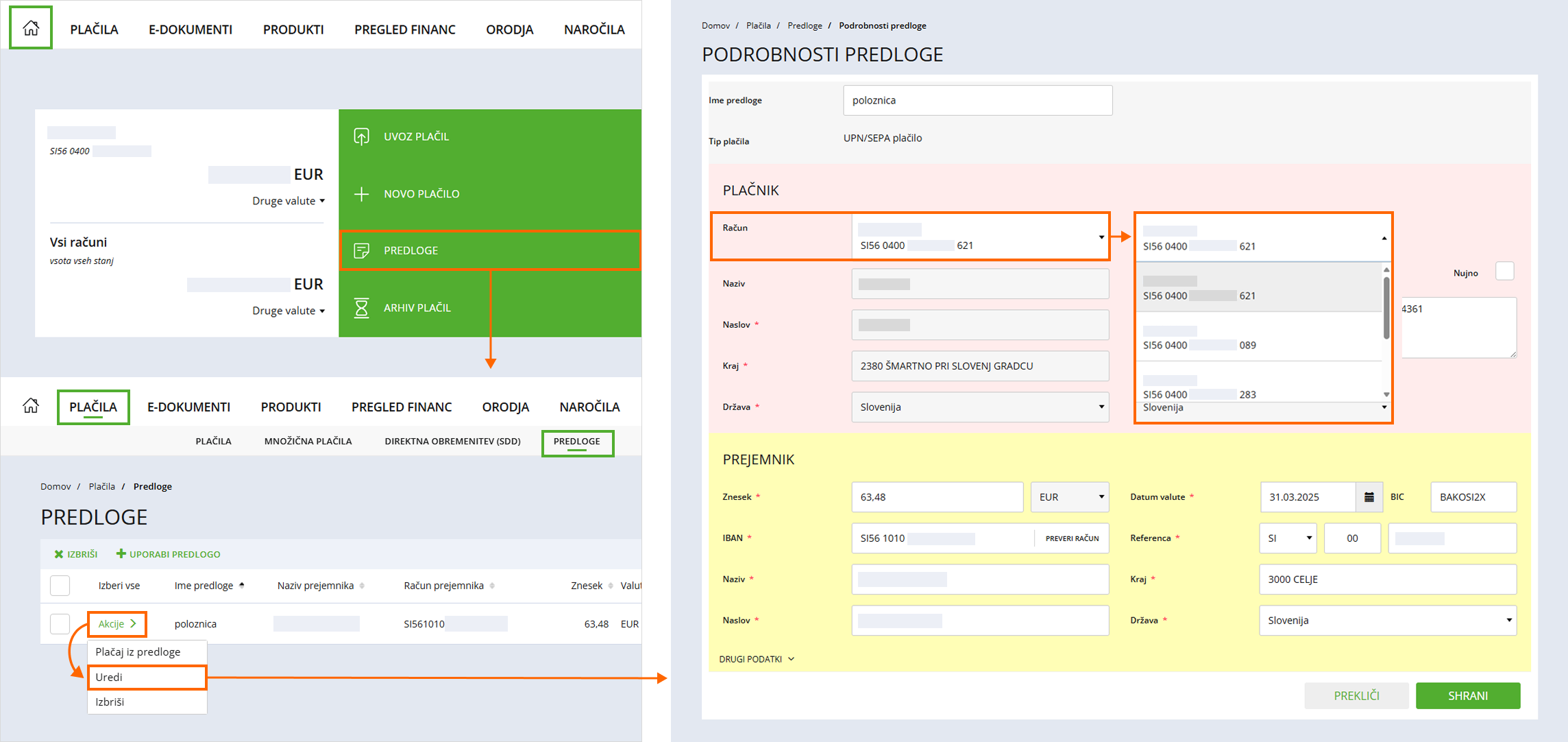Open the EUR currency dropdown
This screenshot has height=742, width=1568.
pos(1070,497)
